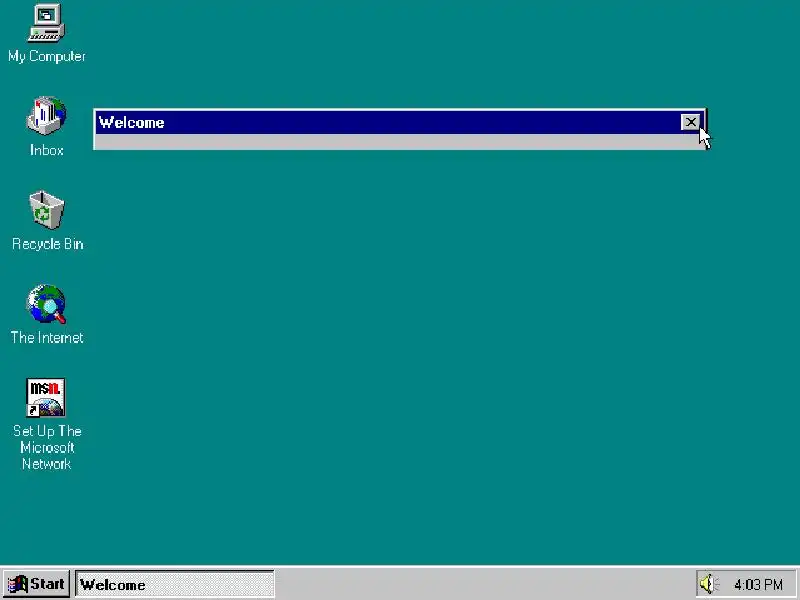
Task: Select Set Up The Microsoft Network shortcut
Action: pos(45,397)
